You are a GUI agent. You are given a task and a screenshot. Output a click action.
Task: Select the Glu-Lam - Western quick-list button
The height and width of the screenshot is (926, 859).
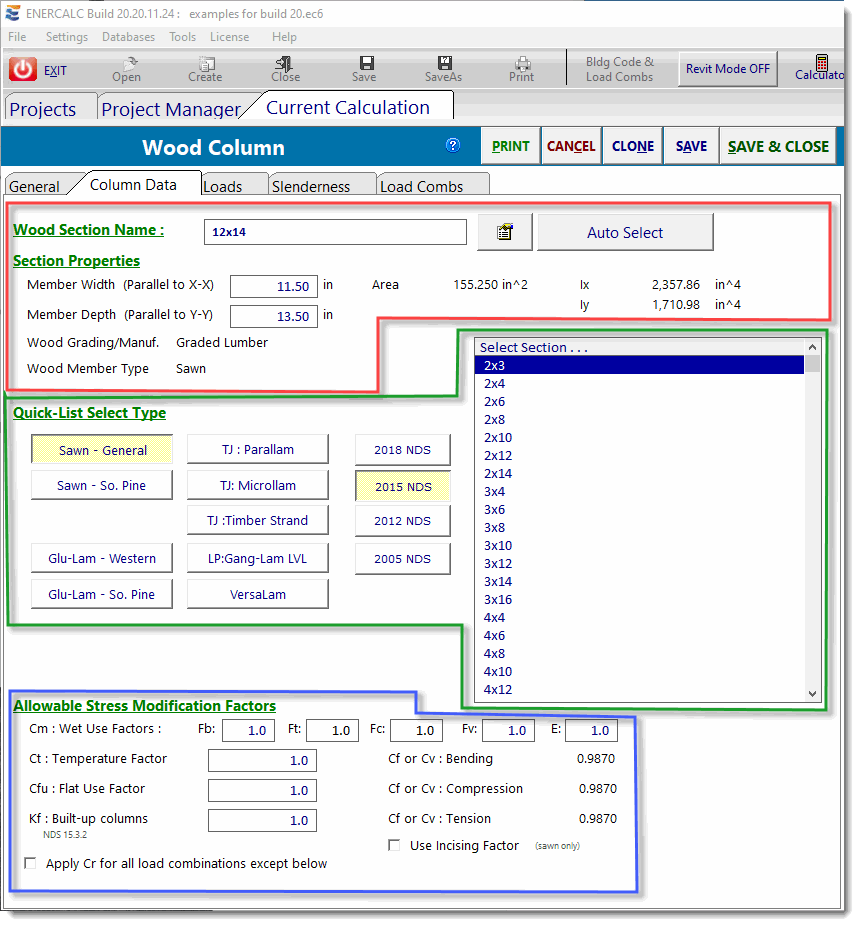(x=101, y=558)
